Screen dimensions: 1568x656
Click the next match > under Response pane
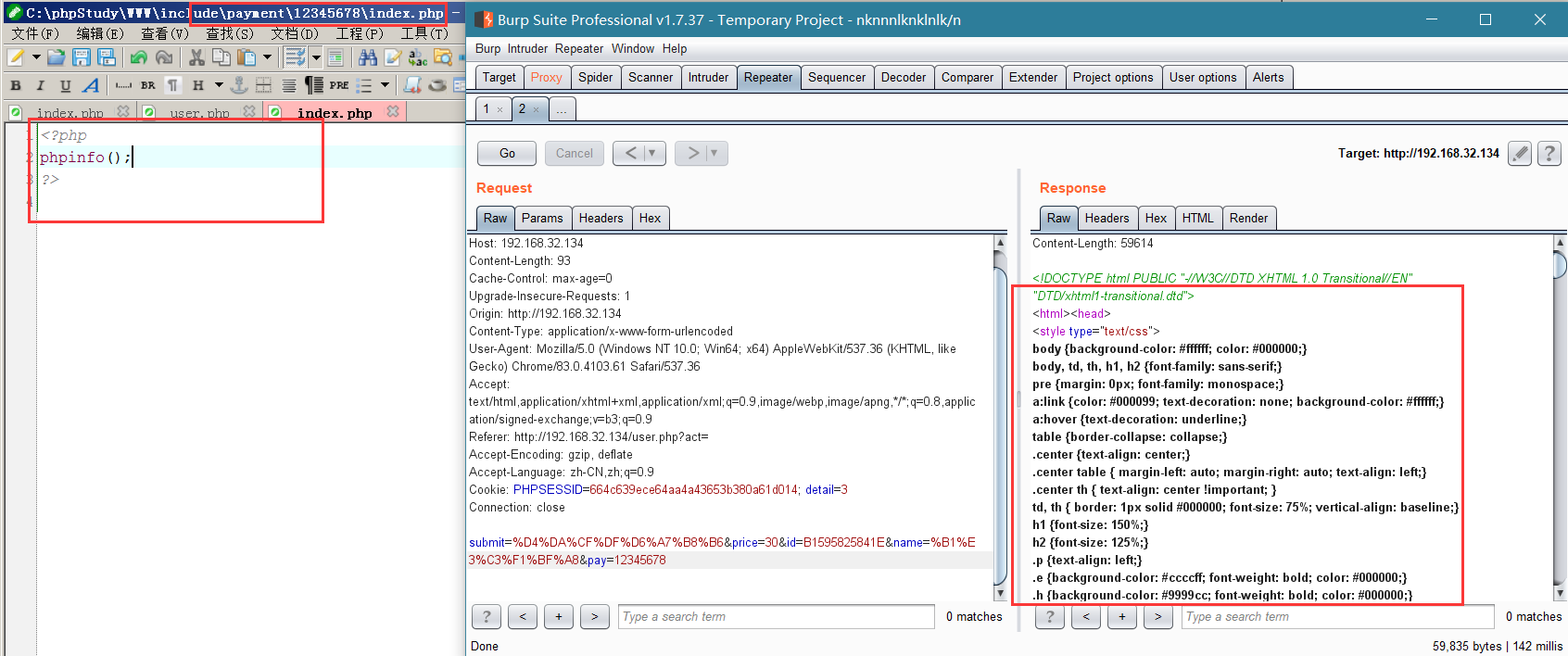(1157, 617)
